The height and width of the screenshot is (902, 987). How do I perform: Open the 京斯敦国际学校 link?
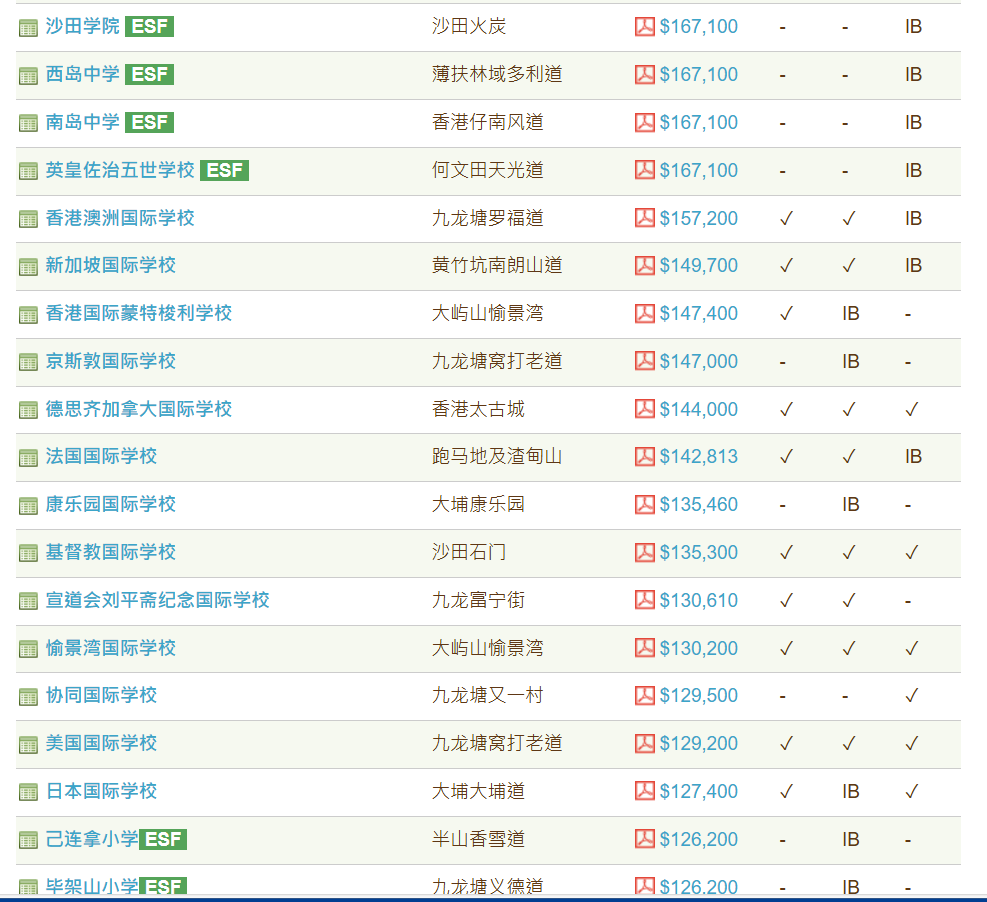110,361
